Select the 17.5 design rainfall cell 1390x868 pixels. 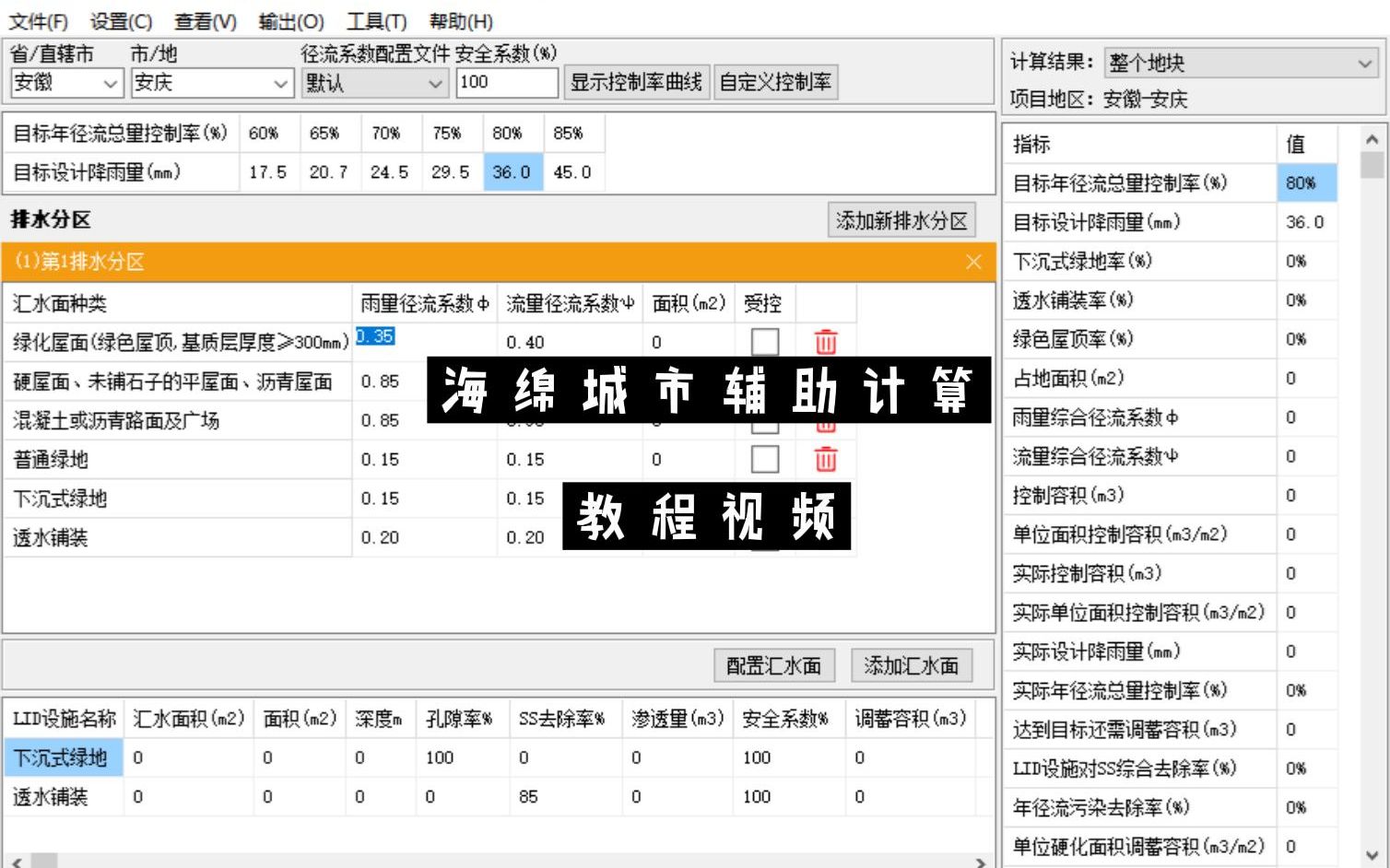point(269,172)
